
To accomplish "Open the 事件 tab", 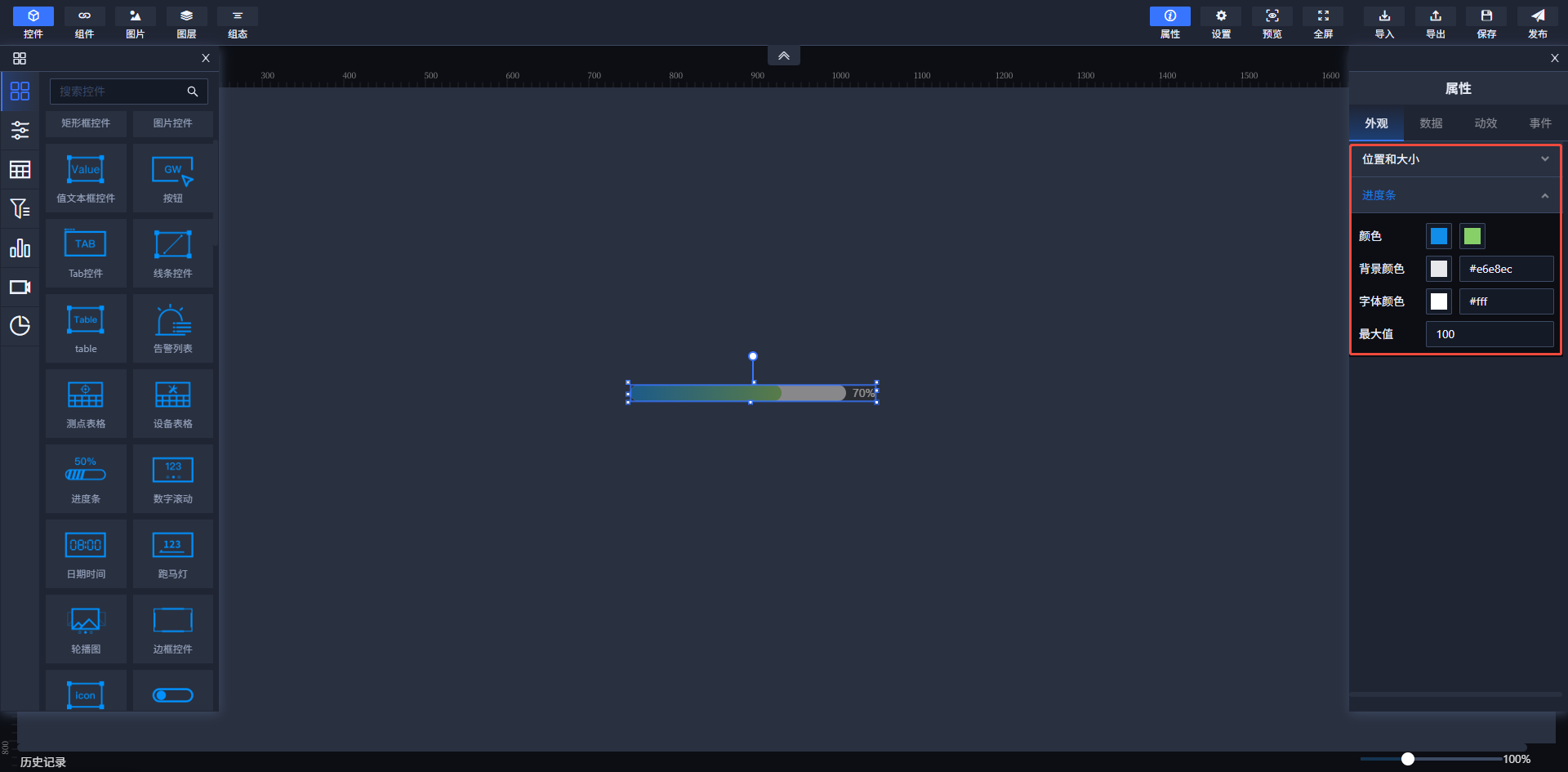I will [x=1540, y=123].
